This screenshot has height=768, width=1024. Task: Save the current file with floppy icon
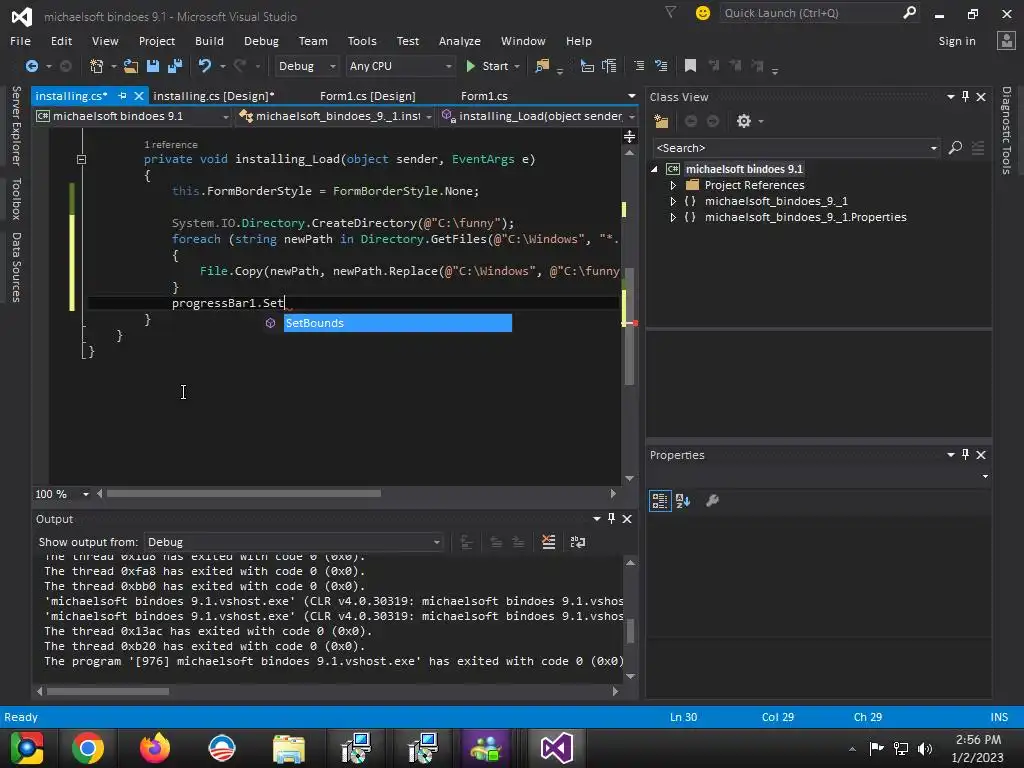tap(153, 66)
